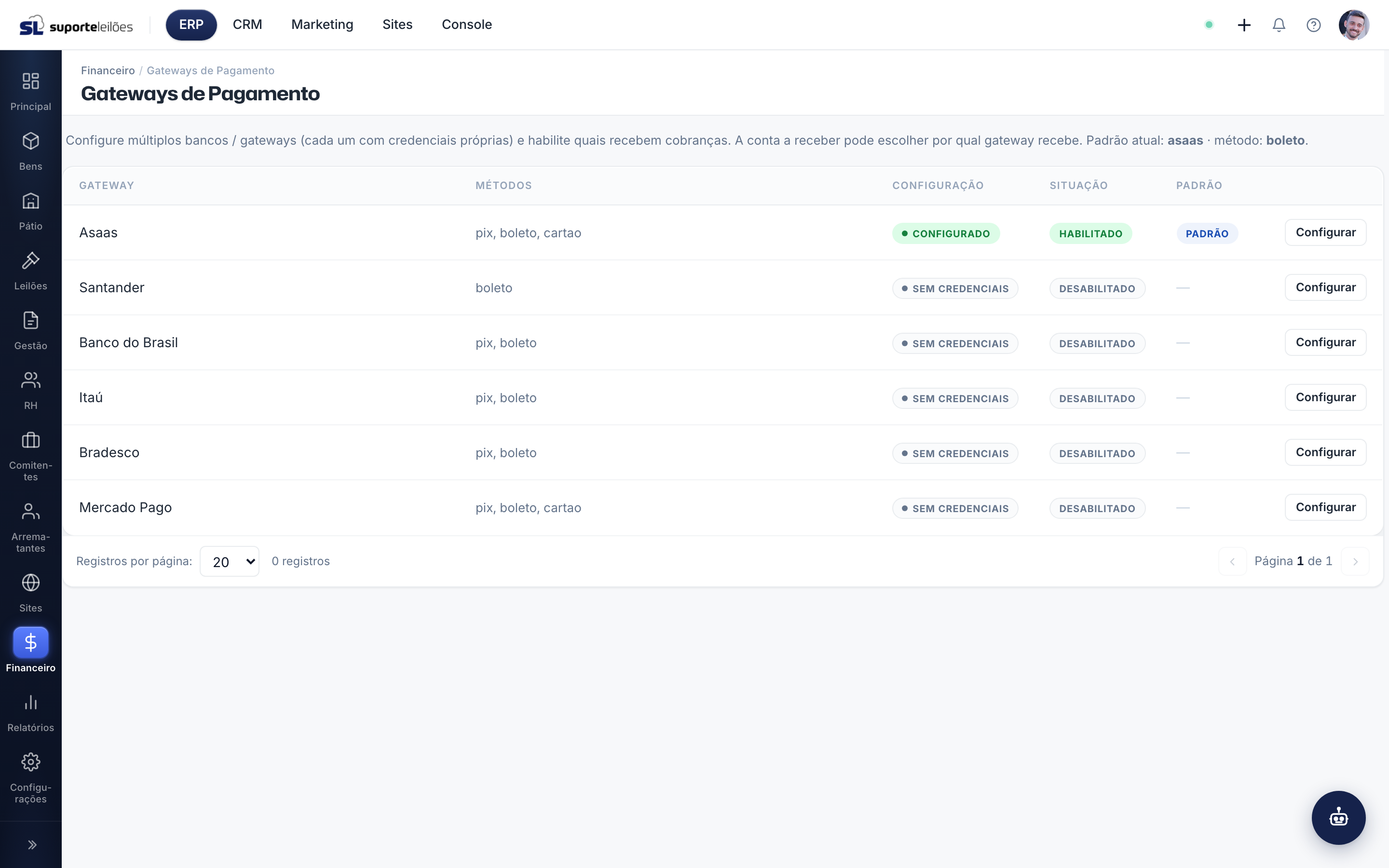1389x868 pixels.
Task: Configure the Santander gateway
Action: [1325, 287]
